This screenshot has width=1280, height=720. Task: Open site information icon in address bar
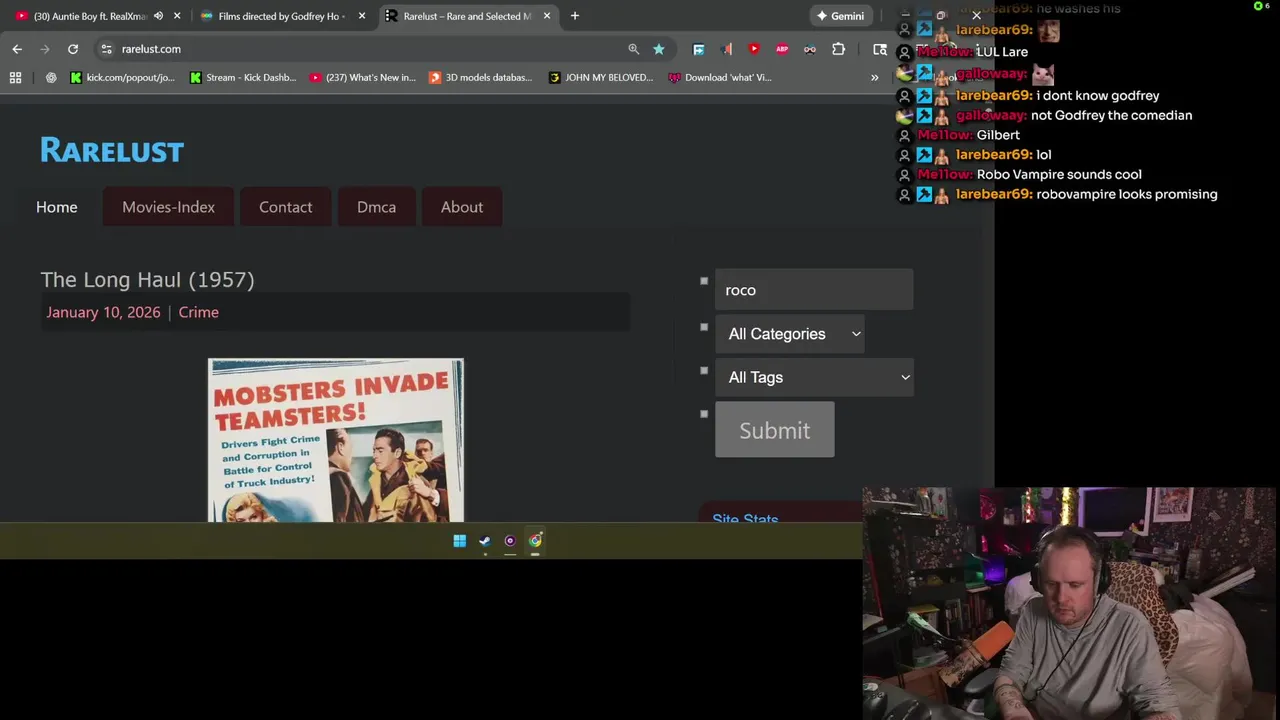coord(107,49)
